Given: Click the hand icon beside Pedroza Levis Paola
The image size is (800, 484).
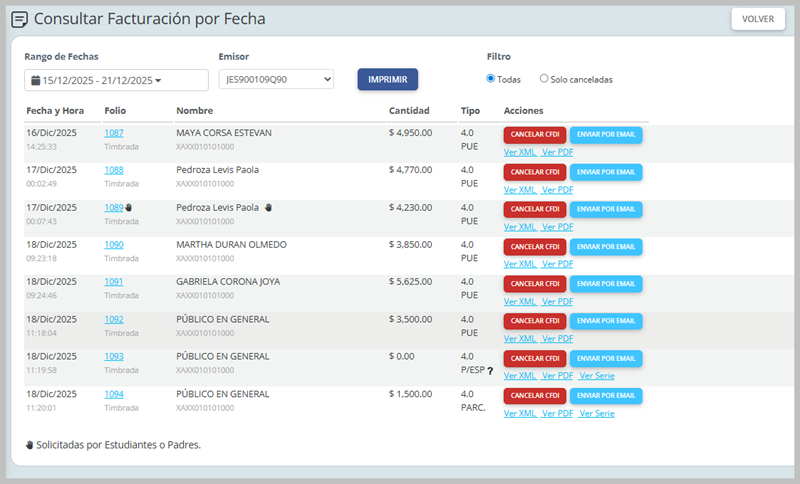Looking at the screenshot, I should click(268, 208).
